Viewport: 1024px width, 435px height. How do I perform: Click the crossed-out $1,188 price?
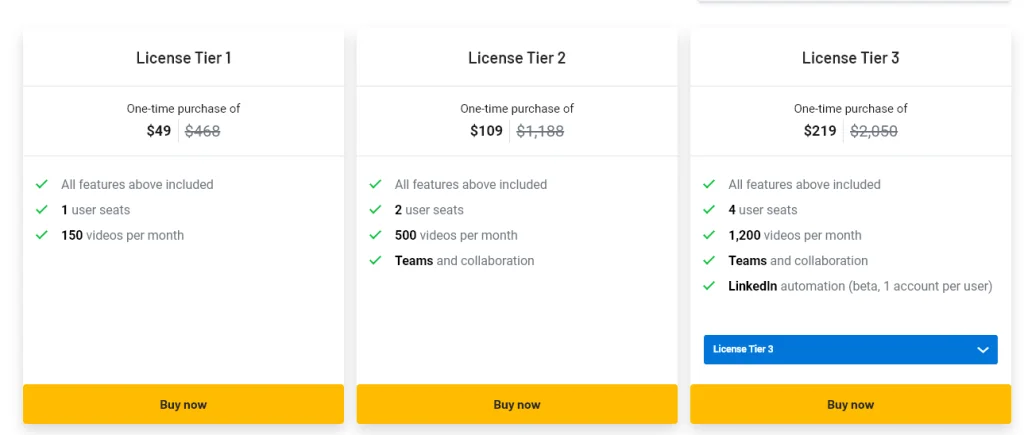click(540, 131)
